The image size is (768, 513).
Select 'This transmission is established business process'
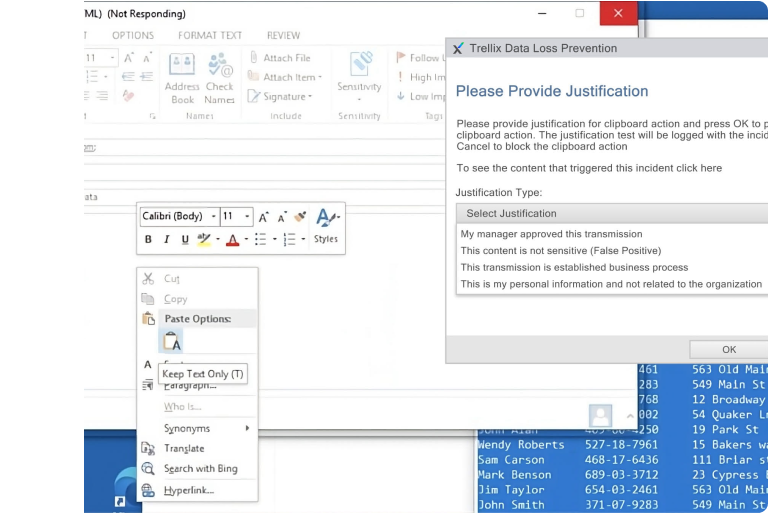pos(574,268)
